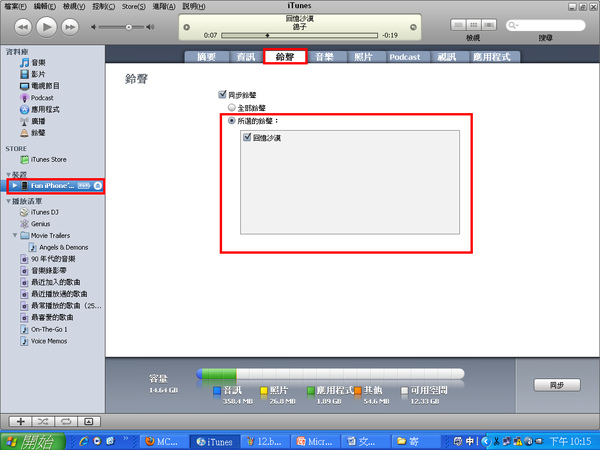Expand the Fun iPhone device triangle
The height and width of the screenshot is (450, 600).
click(x=15, y=186)
